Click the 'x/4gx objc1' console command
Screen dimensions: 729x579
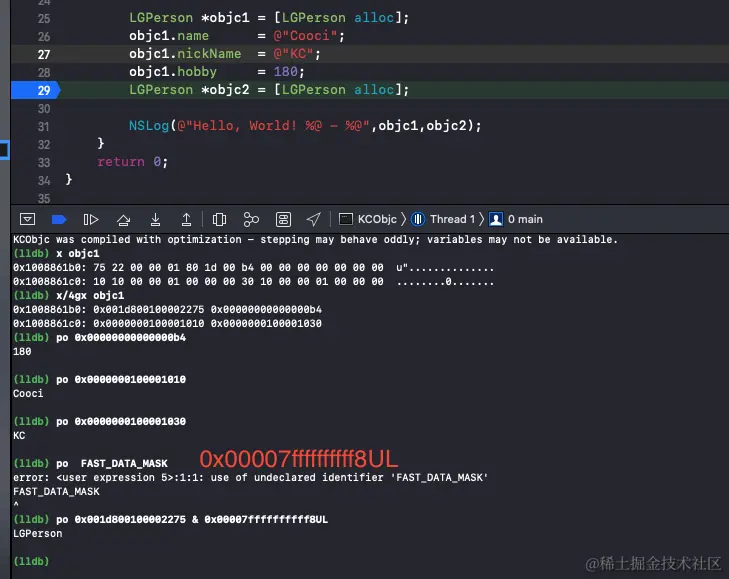click(x=90, y=295)
